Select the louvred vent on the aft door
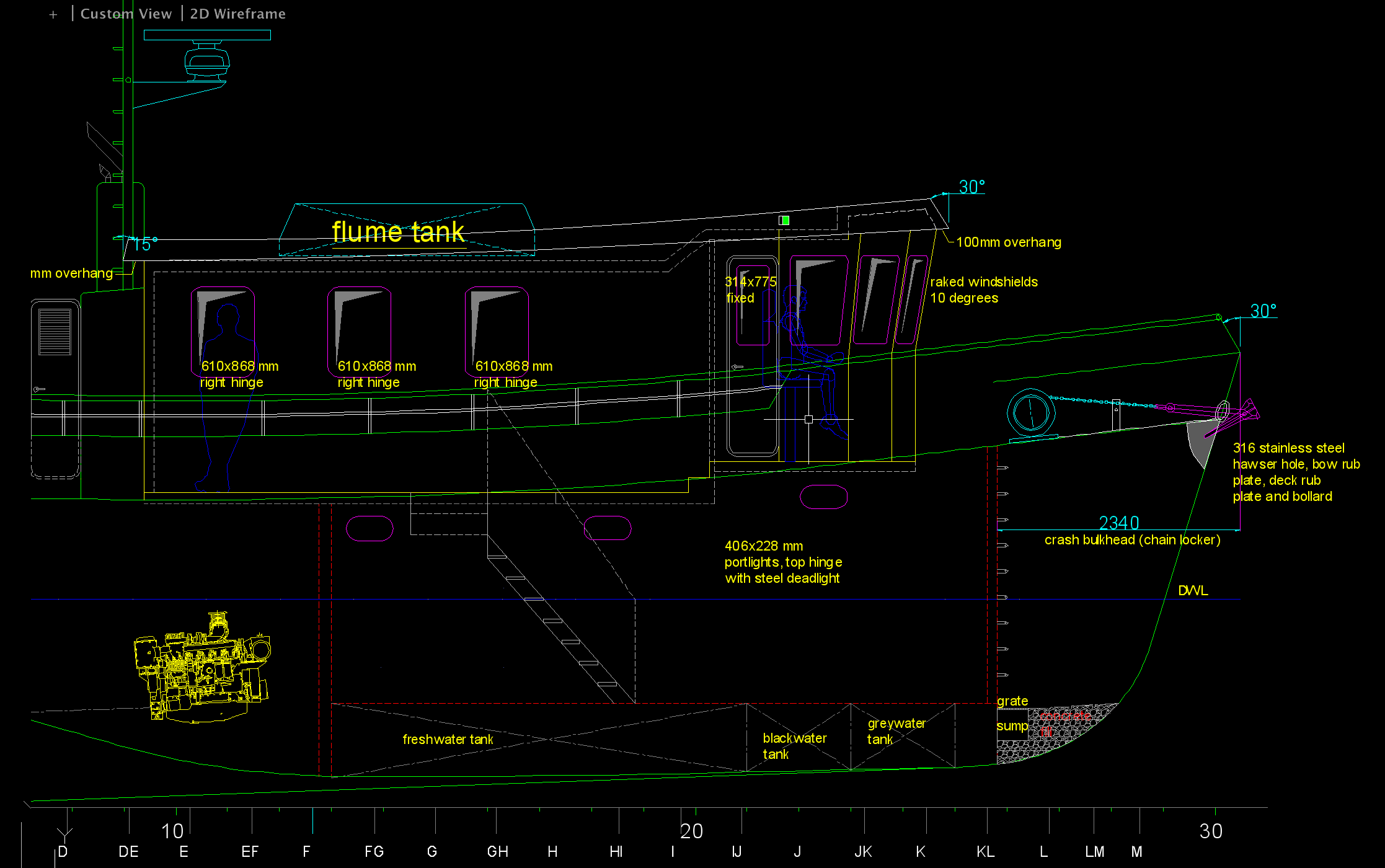The width and height of the screenshot is (1385, 868). coord(55,332)
